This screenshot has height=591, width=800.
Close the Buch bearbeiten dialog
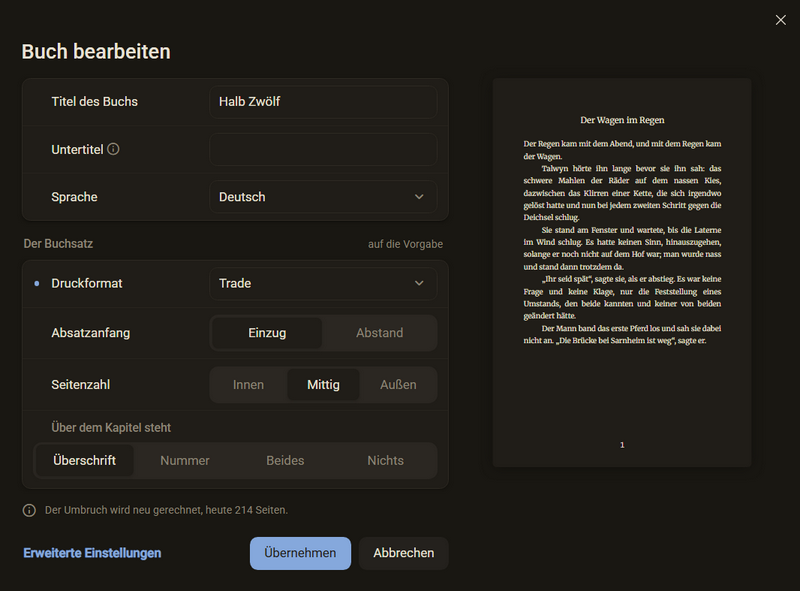coord(781,20)
